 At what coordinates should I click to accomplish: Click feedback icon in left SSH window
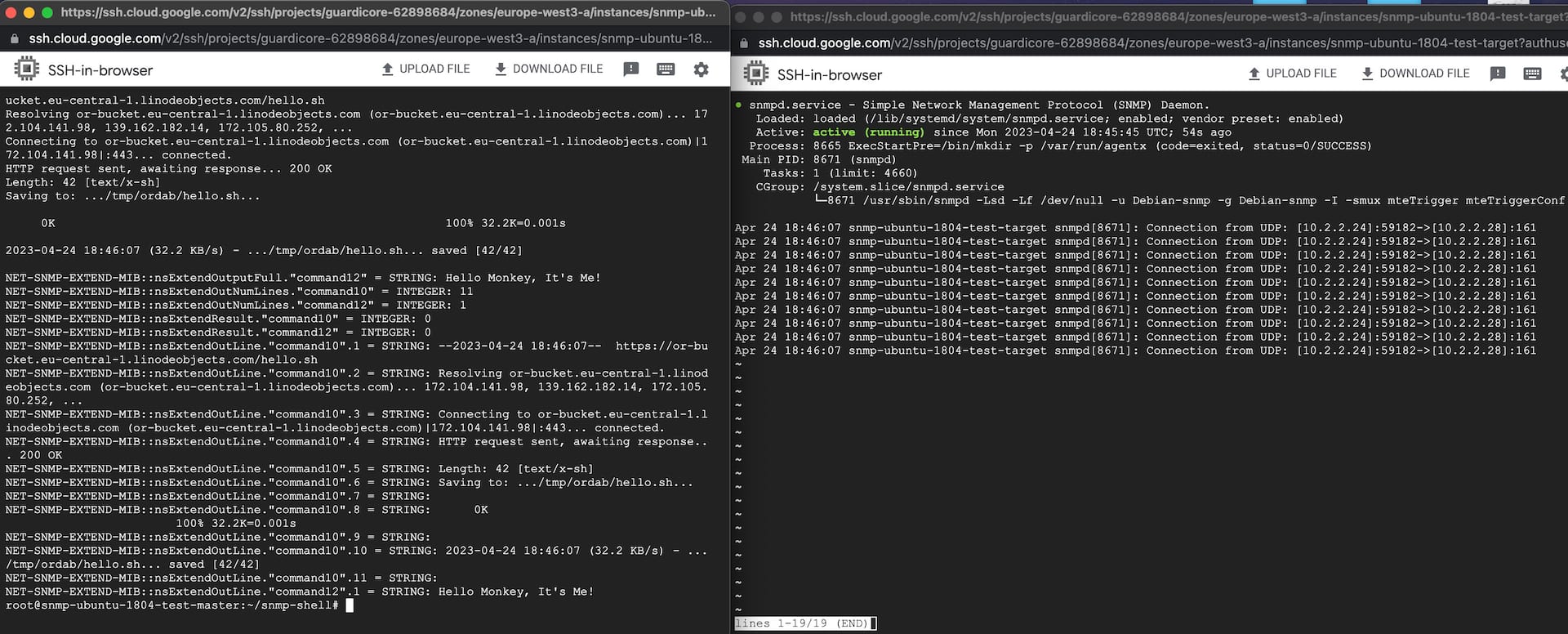[x=630, y=69]
